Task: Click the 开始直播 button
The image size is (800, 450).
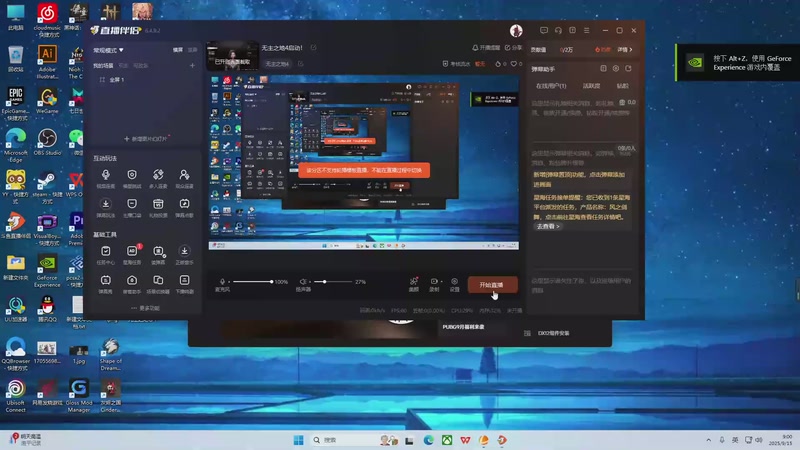Action: (x=492, y=285)
